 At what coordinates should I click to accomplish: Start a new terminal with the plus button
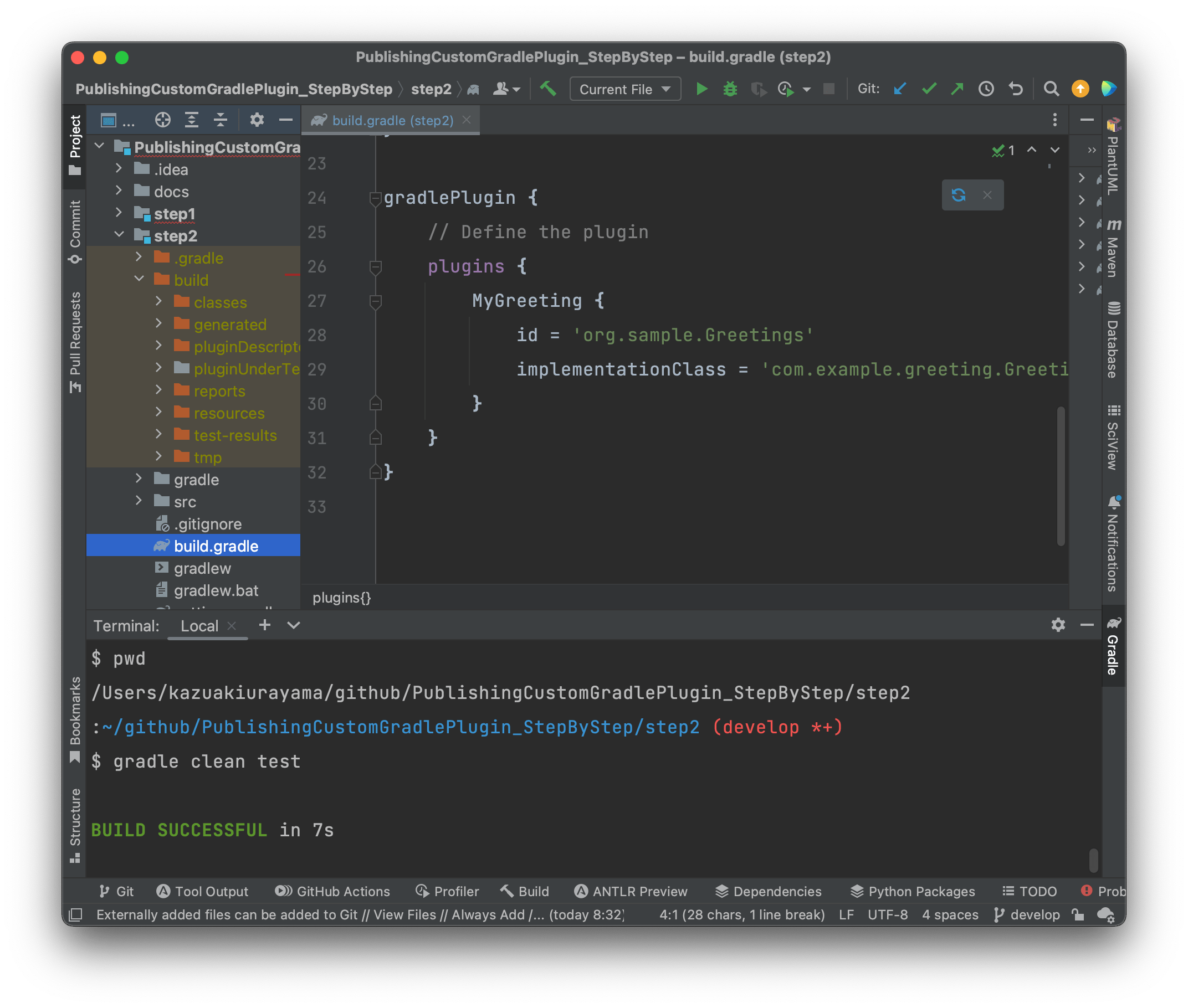pyautogui.click(x=265, y=625)
